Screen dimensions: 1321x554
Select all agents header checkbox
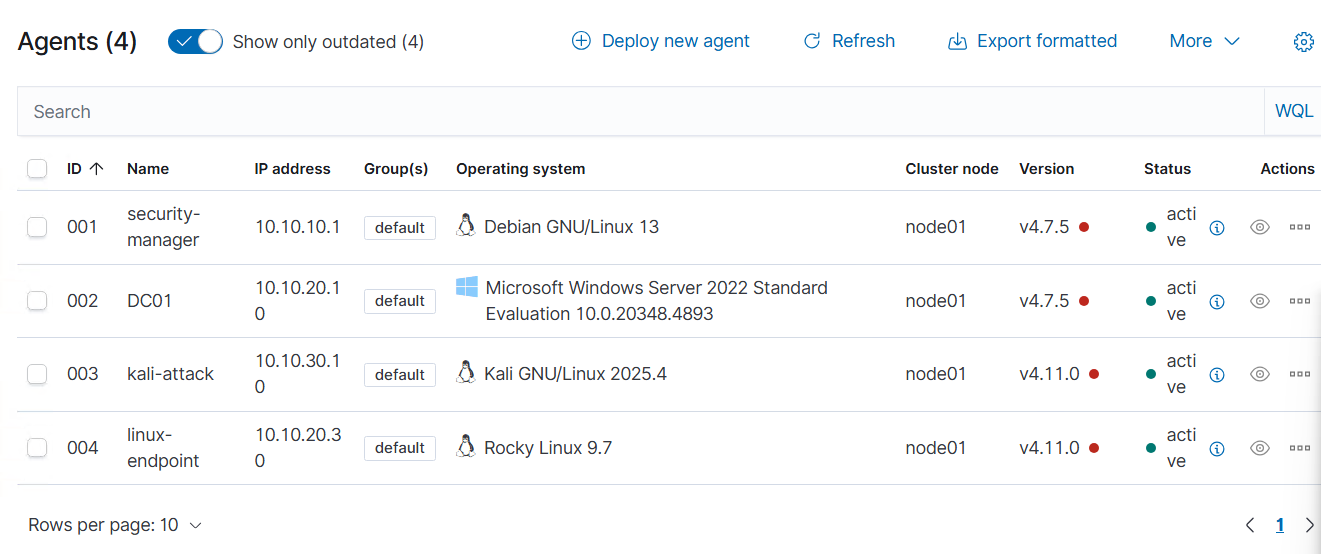[x=37, y=168]
